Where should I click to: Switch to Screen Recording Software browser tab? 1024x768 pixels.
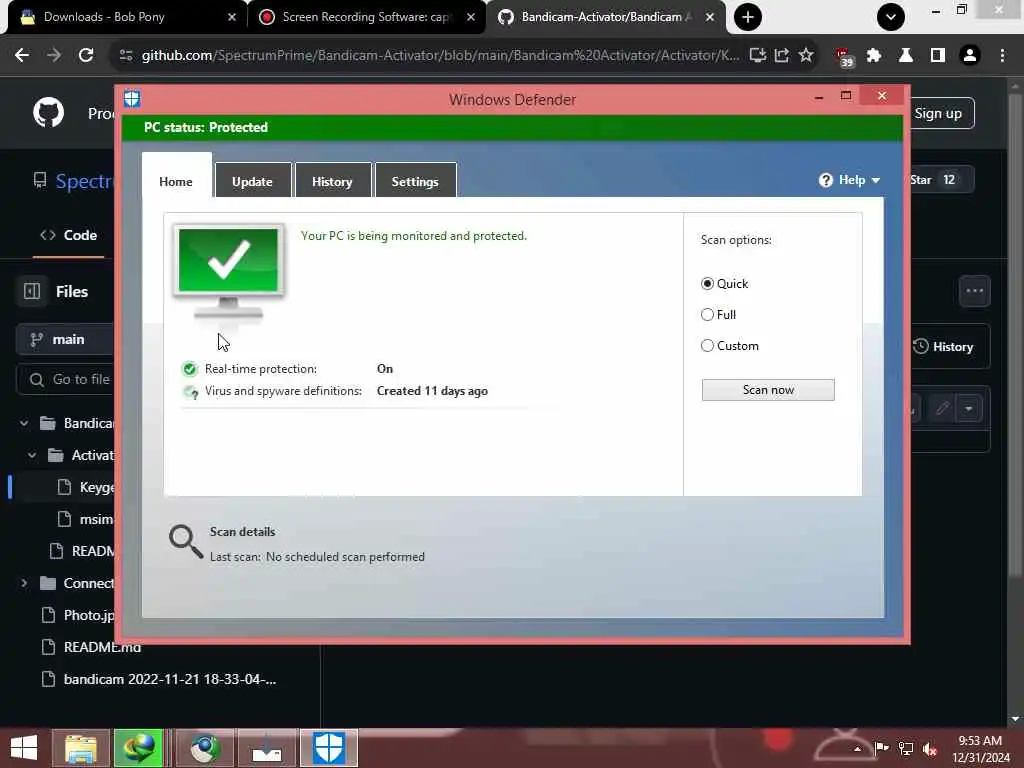coord(366,17)
